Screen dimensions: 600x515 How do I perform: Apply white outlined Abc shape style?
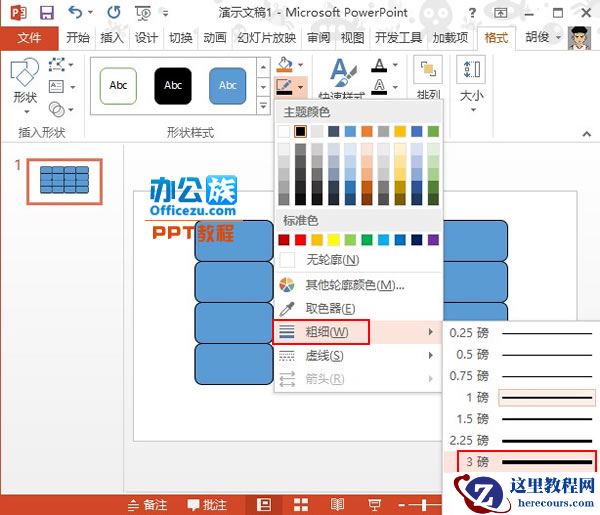click(118, 86)
